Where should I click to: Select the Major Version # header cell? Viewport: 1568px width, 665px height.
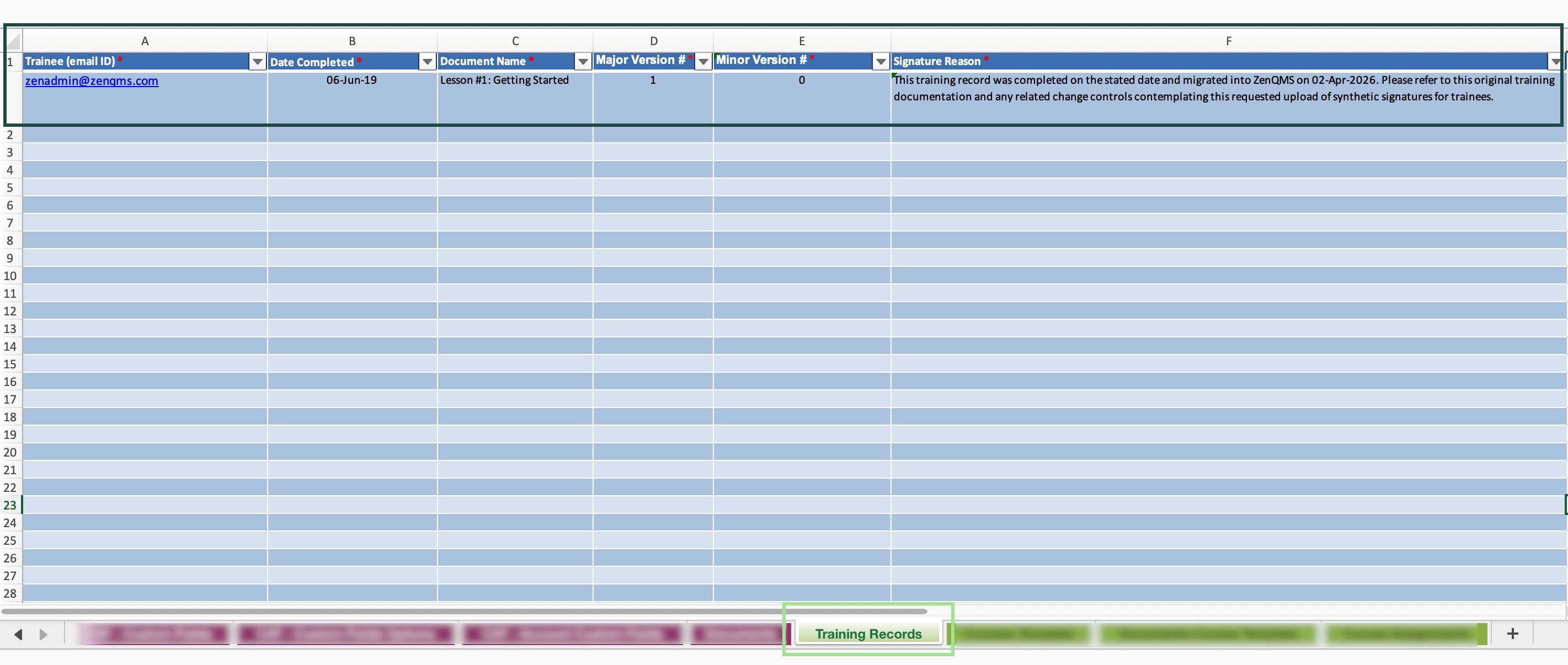(653, 61)
